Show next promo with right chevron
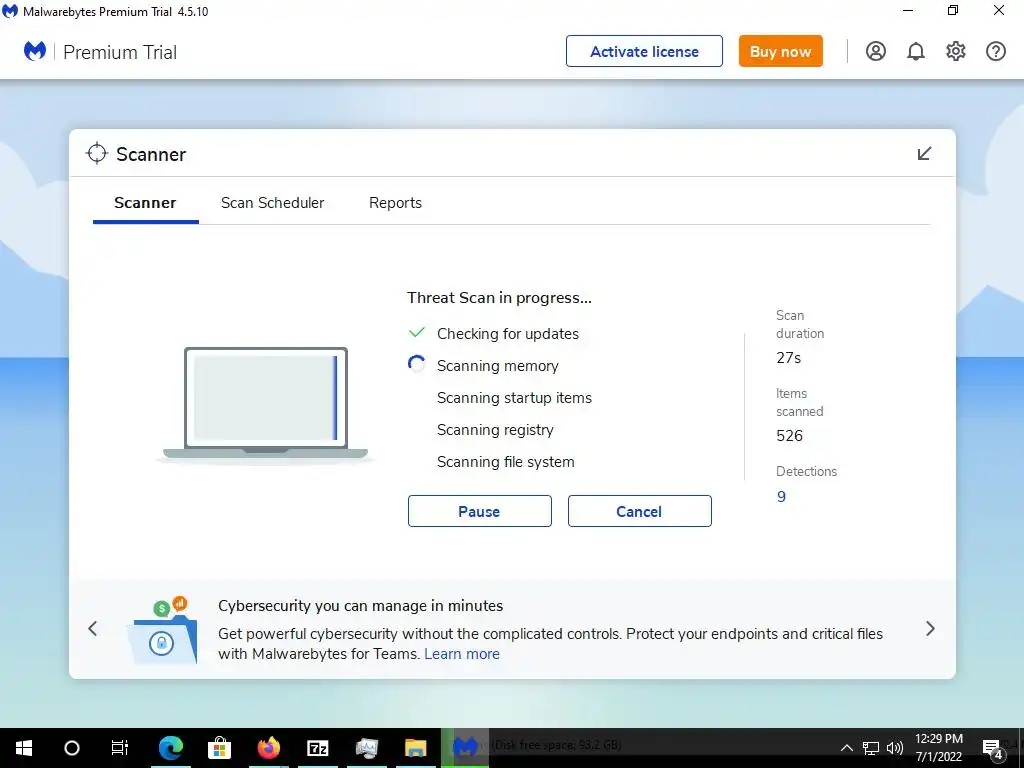The image size is (1024, 768). (930, 628)
